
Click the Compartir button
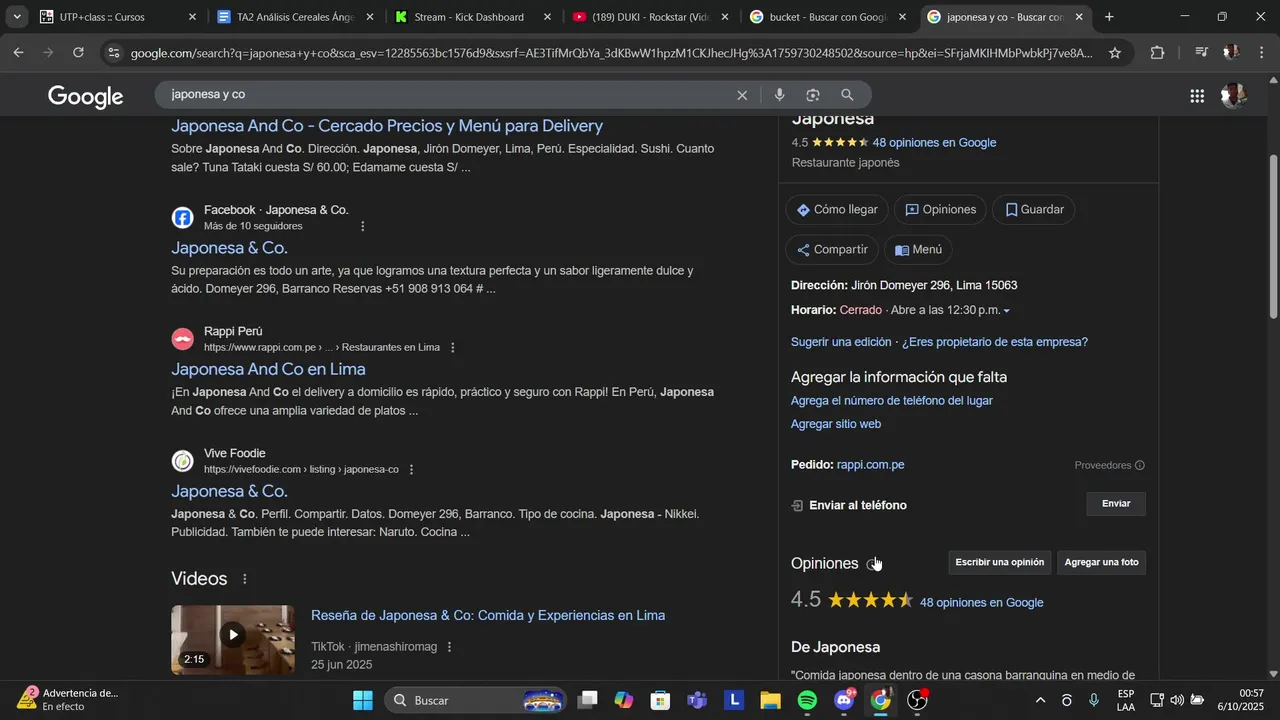pos(832,250)
